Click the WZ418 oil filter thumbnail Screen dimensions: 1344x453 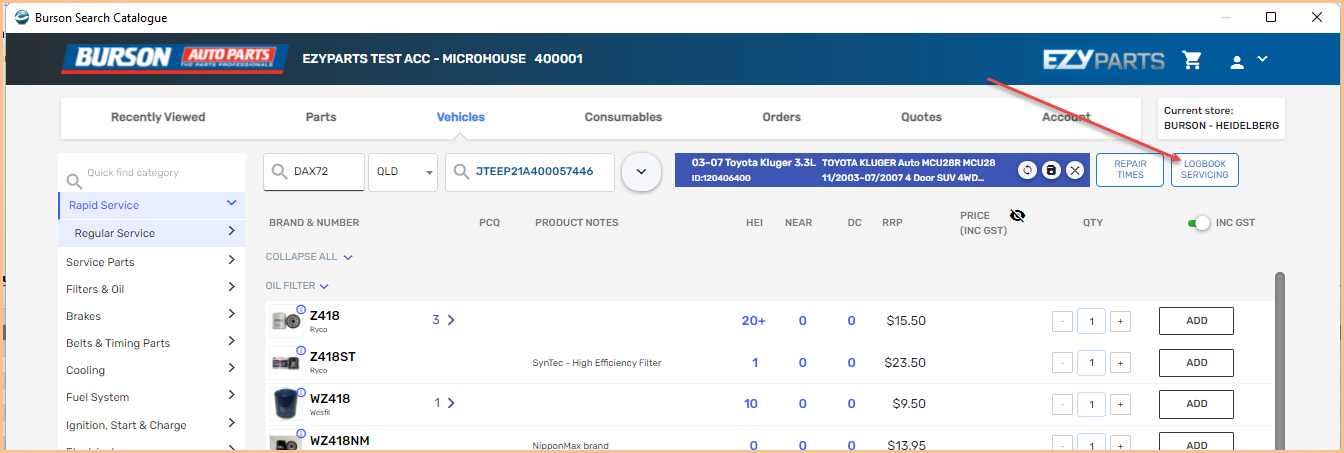pyautogui.click(x=286, y=403)
